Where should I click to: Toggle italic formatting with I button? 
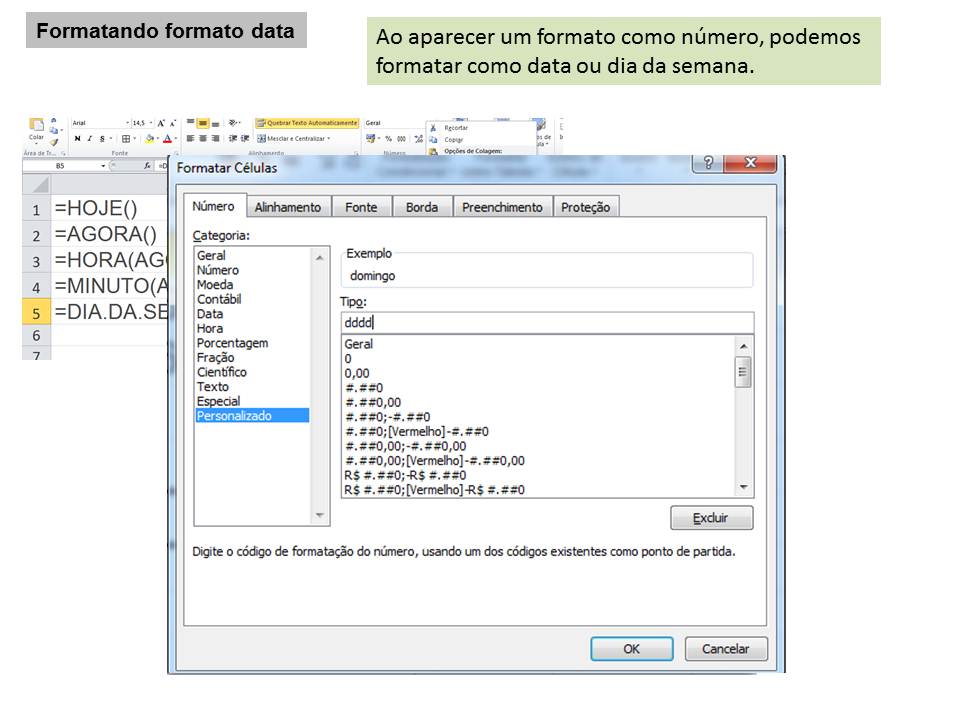coord(90,137)
